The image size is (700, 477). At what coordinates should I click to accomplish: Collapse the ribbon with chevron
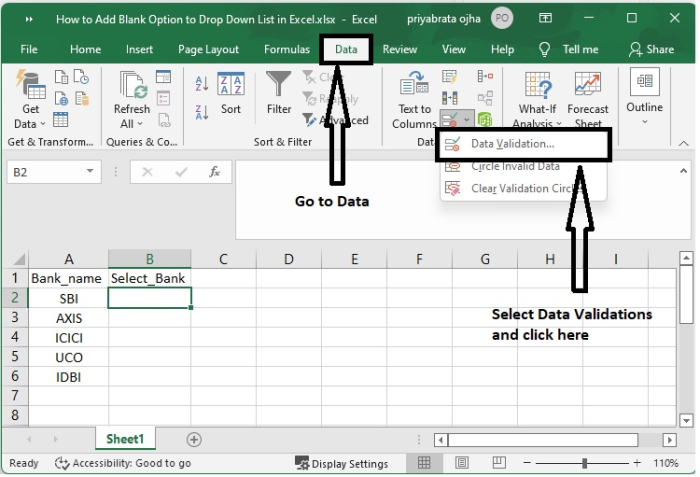pyautogui.click(x=683, y=143)
